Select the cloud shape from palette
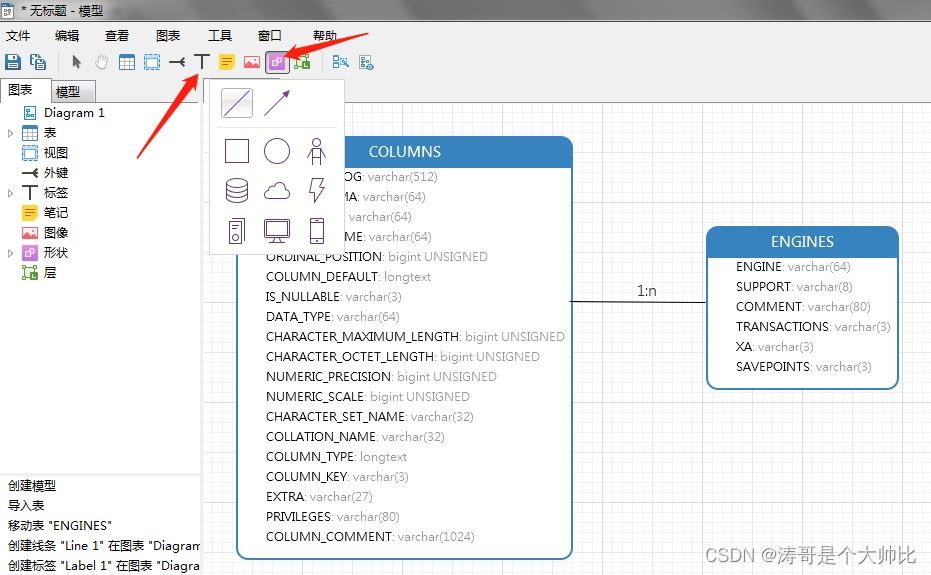Image resolution: width=931 pixels, height=575 pixels. [277, 191]
